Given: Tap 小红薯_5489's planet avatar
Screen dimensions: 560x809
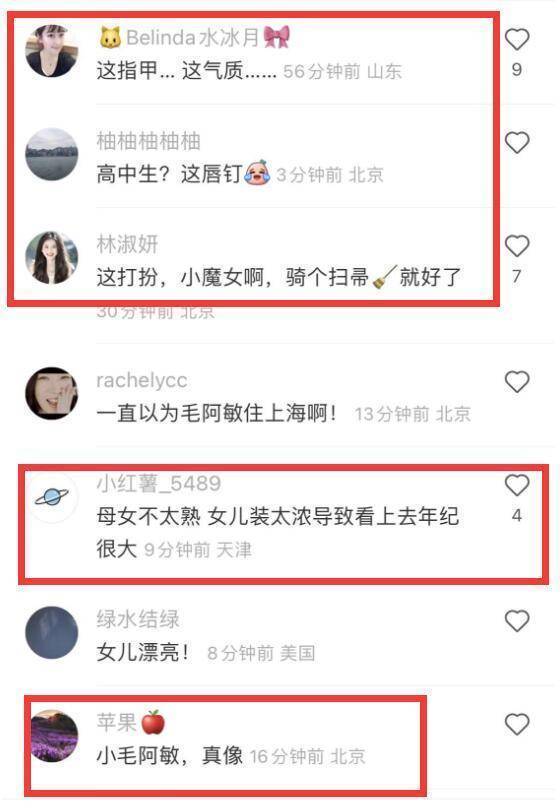Looking at the screenshot, I should tap(52, 496).
